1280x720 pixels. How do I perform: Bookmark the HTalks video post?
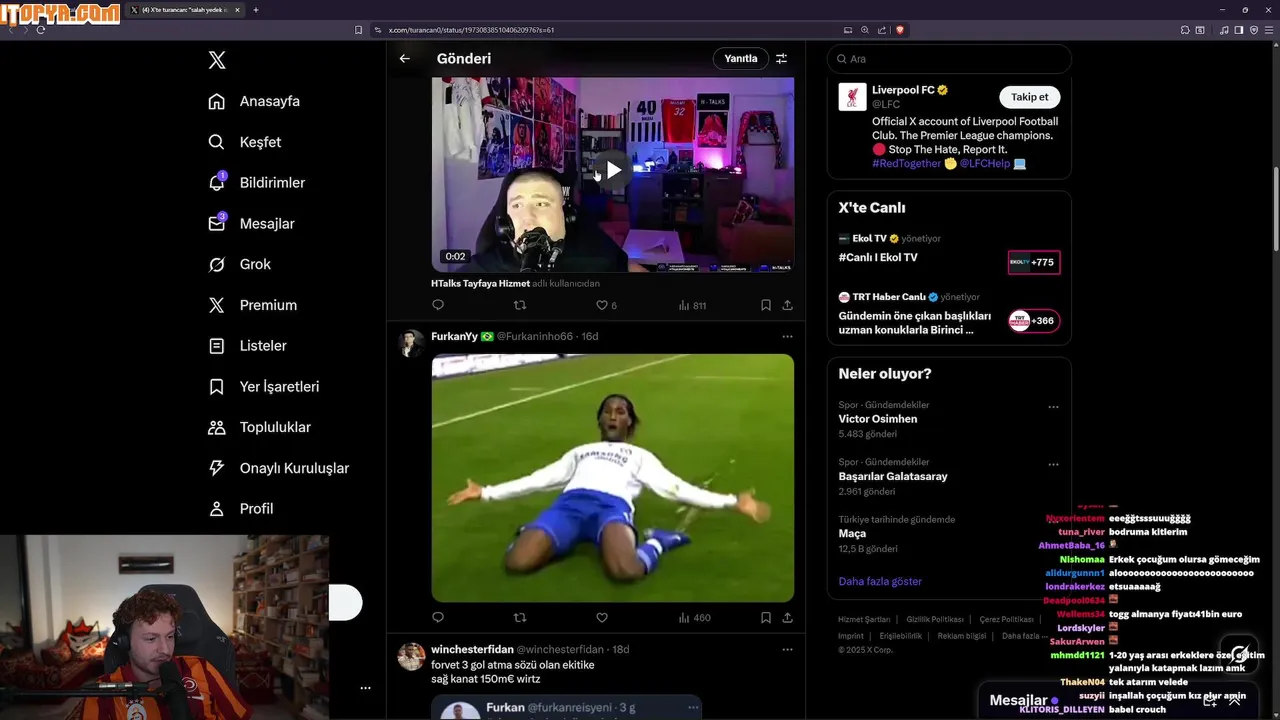point(766,305)
